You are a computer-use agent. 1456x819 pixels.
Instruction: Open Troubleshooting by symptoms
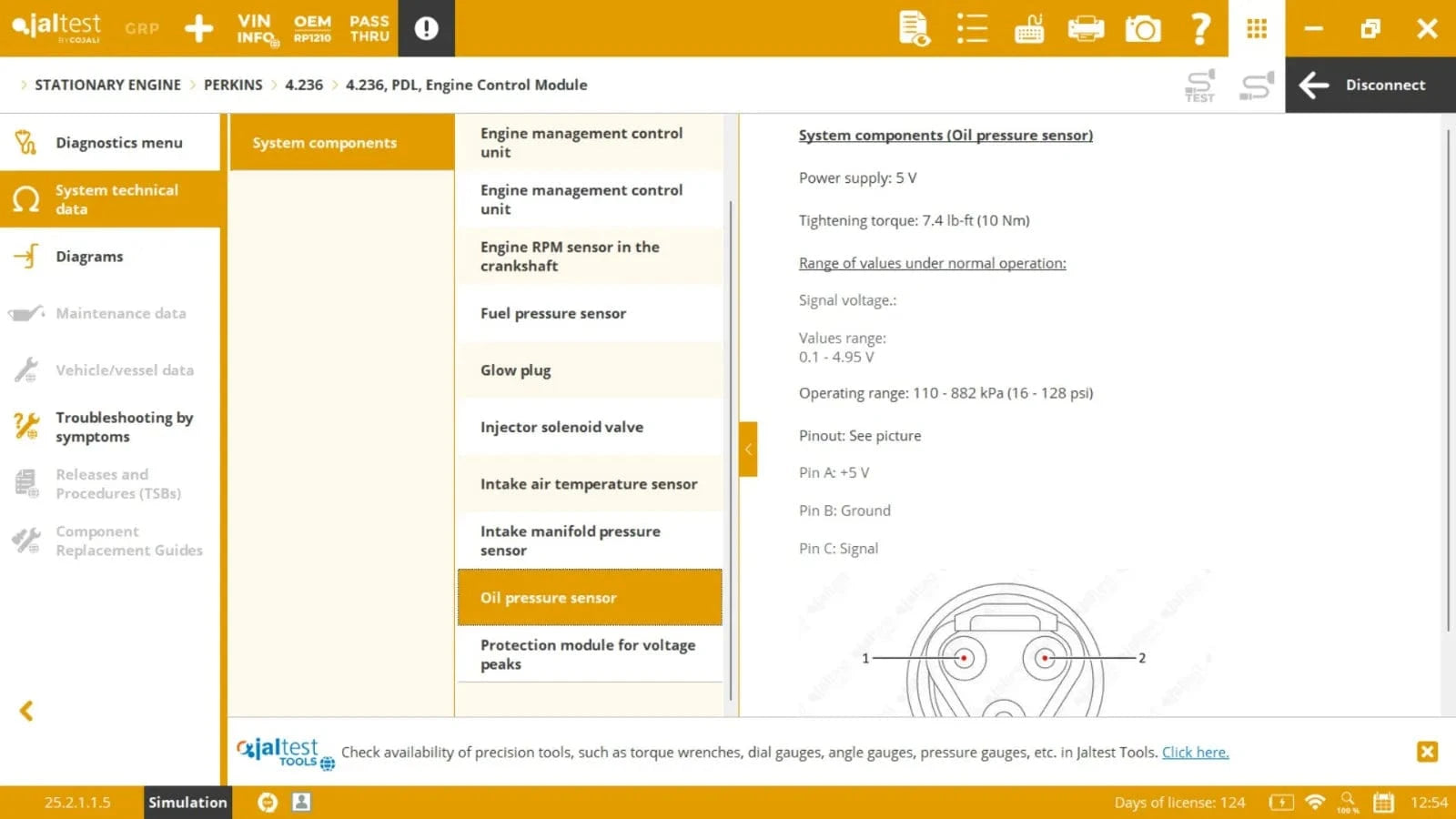tap(124, 427)
